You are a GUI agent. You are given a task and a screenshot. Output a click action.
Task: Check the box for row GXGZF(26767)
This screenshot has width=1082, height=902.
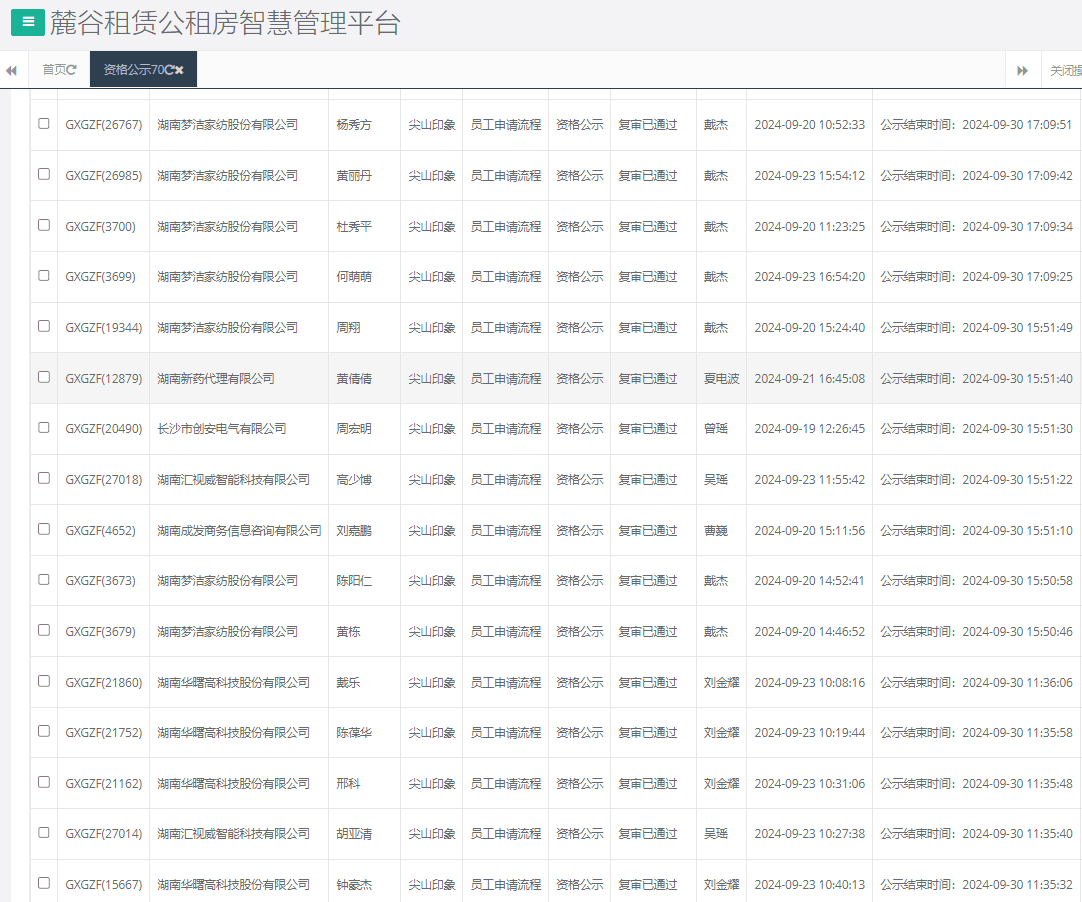(x=44, y=124)
